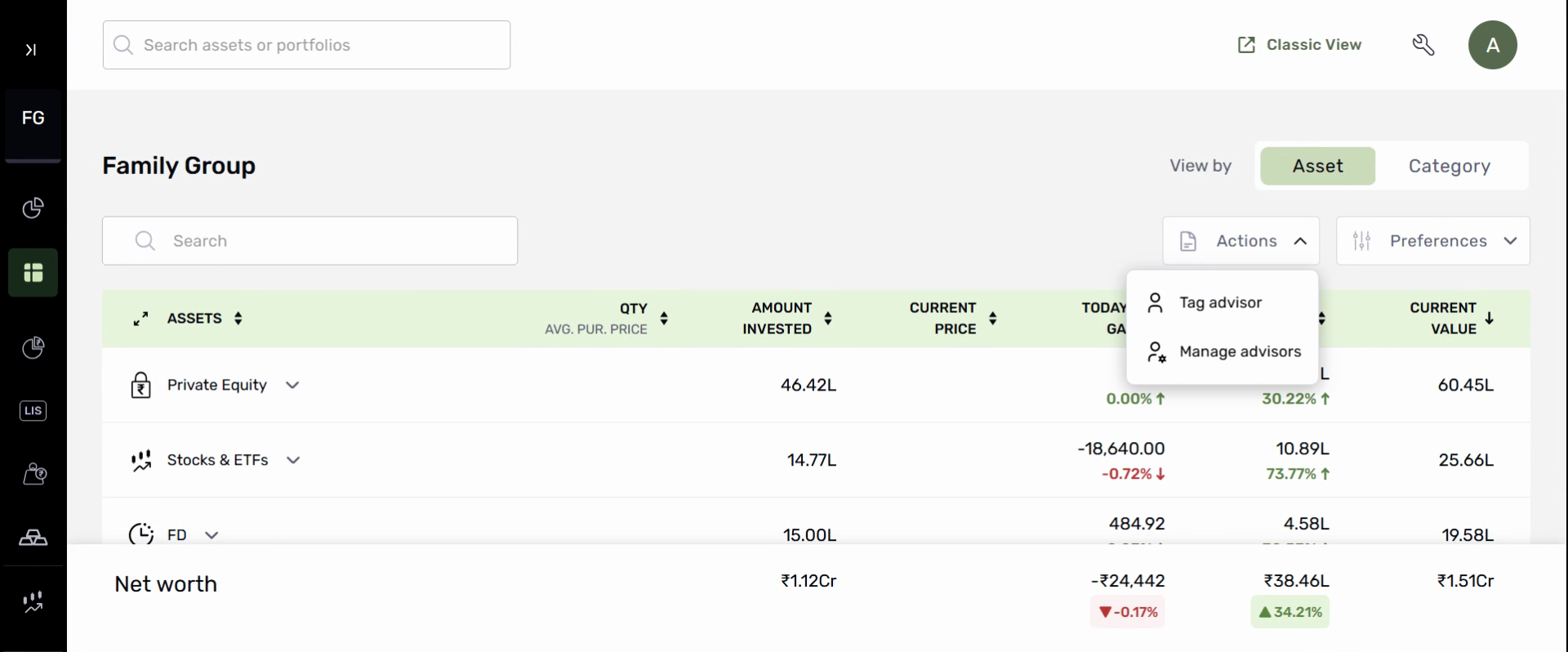Sort by Current Value column

[x=1489, y=318]
